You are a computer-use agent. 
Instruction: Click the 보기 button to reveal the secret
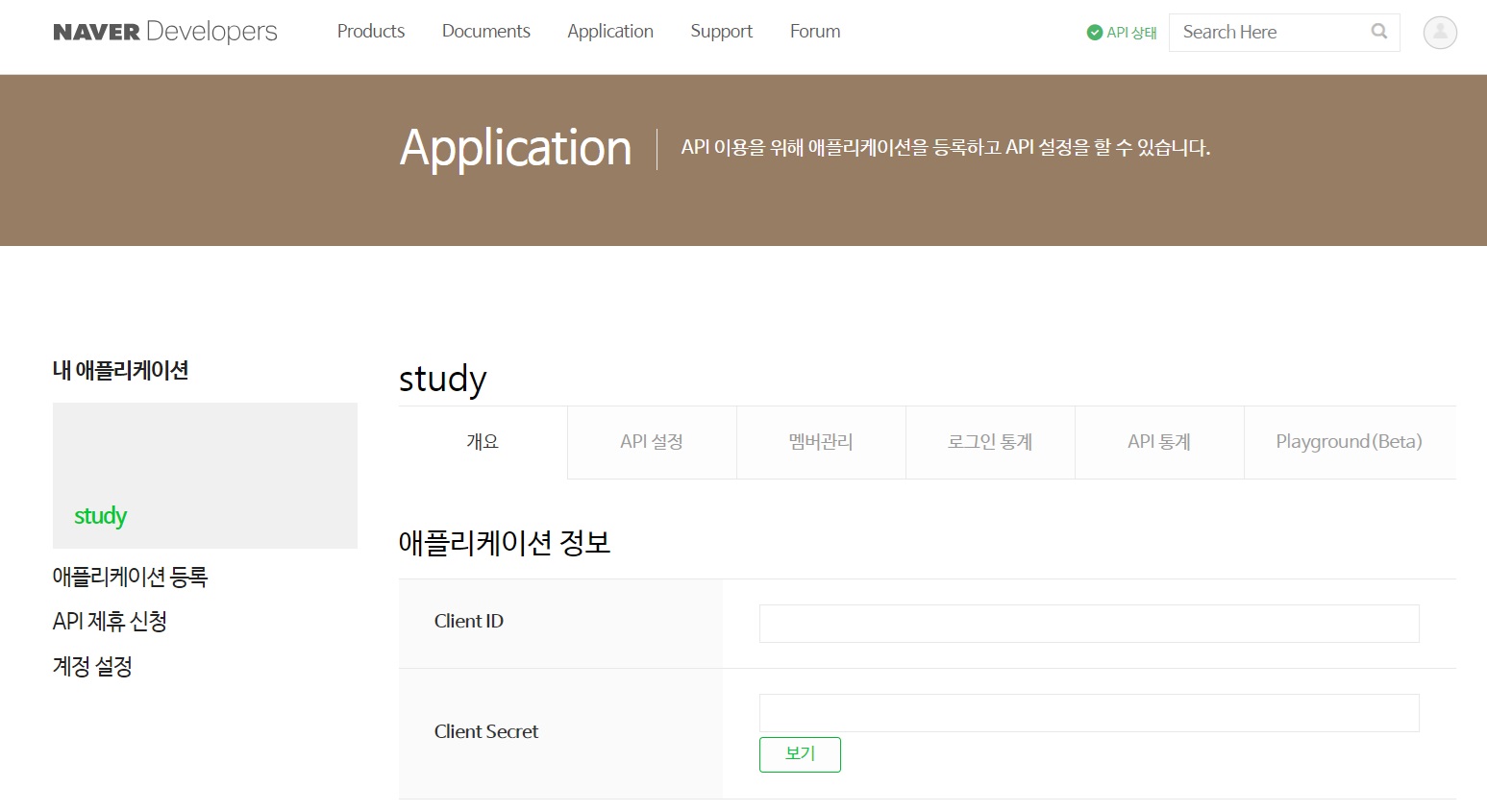point(800,754)
